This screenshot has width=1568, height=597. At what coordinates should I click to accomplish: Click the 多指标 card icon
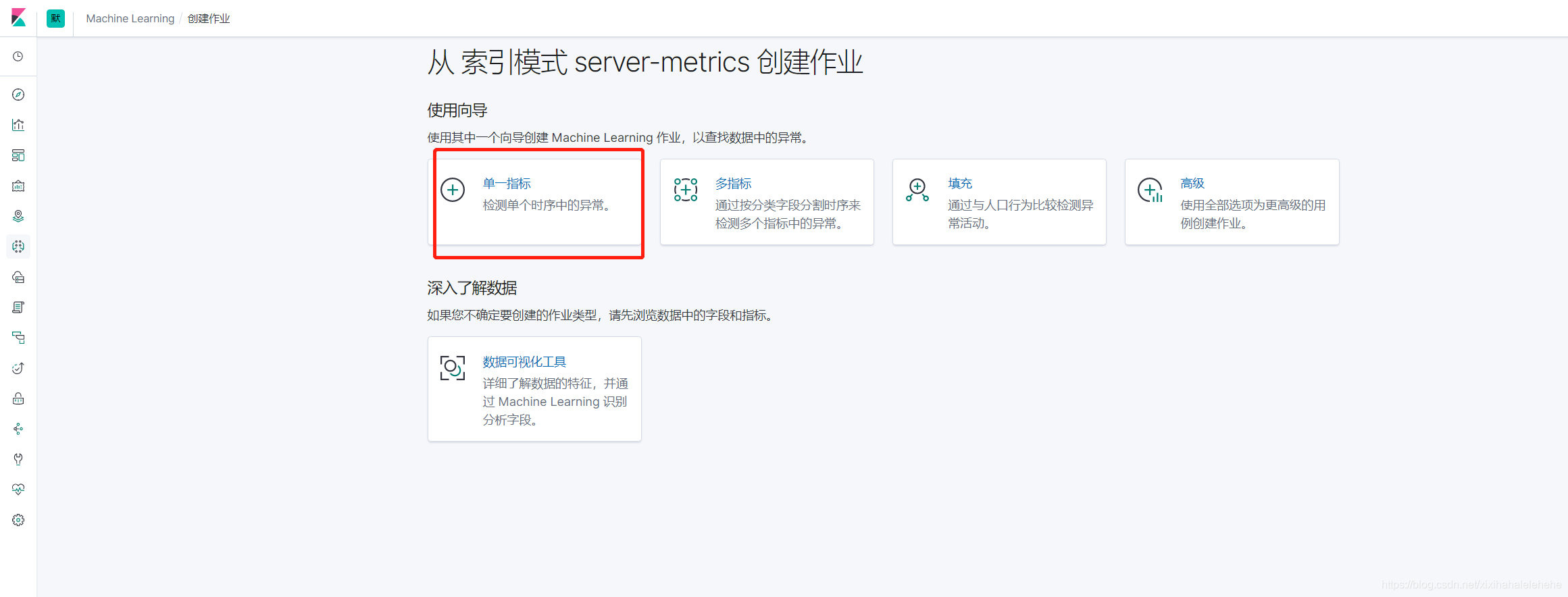[x=686, y=190]
